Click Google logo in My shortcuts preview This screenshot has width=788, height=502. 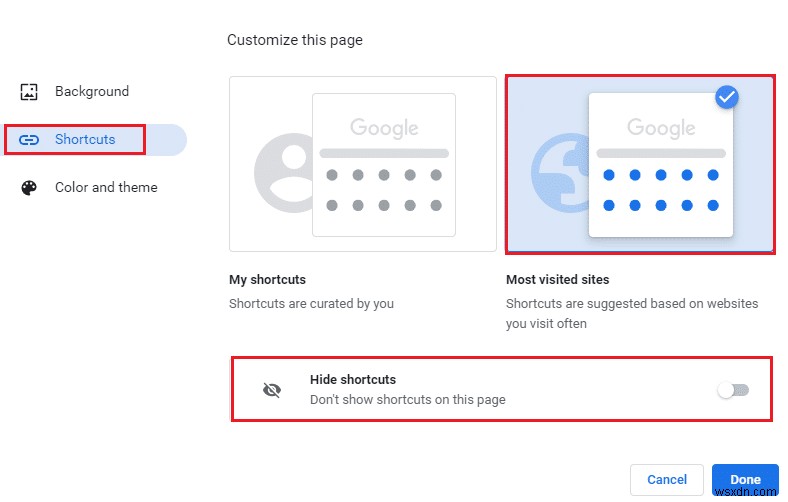384,128
